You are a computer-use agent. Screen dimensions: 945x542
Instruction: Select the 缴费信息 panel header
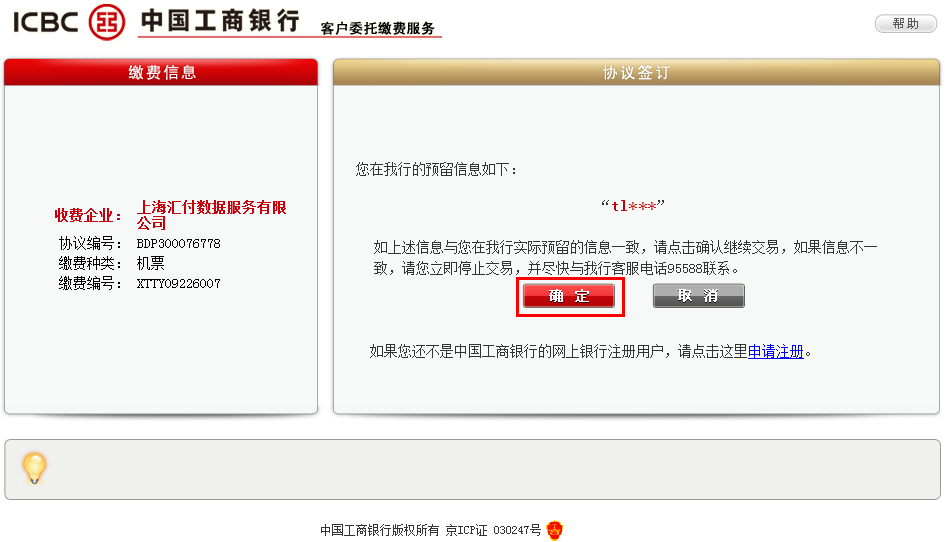coord(161,72)
